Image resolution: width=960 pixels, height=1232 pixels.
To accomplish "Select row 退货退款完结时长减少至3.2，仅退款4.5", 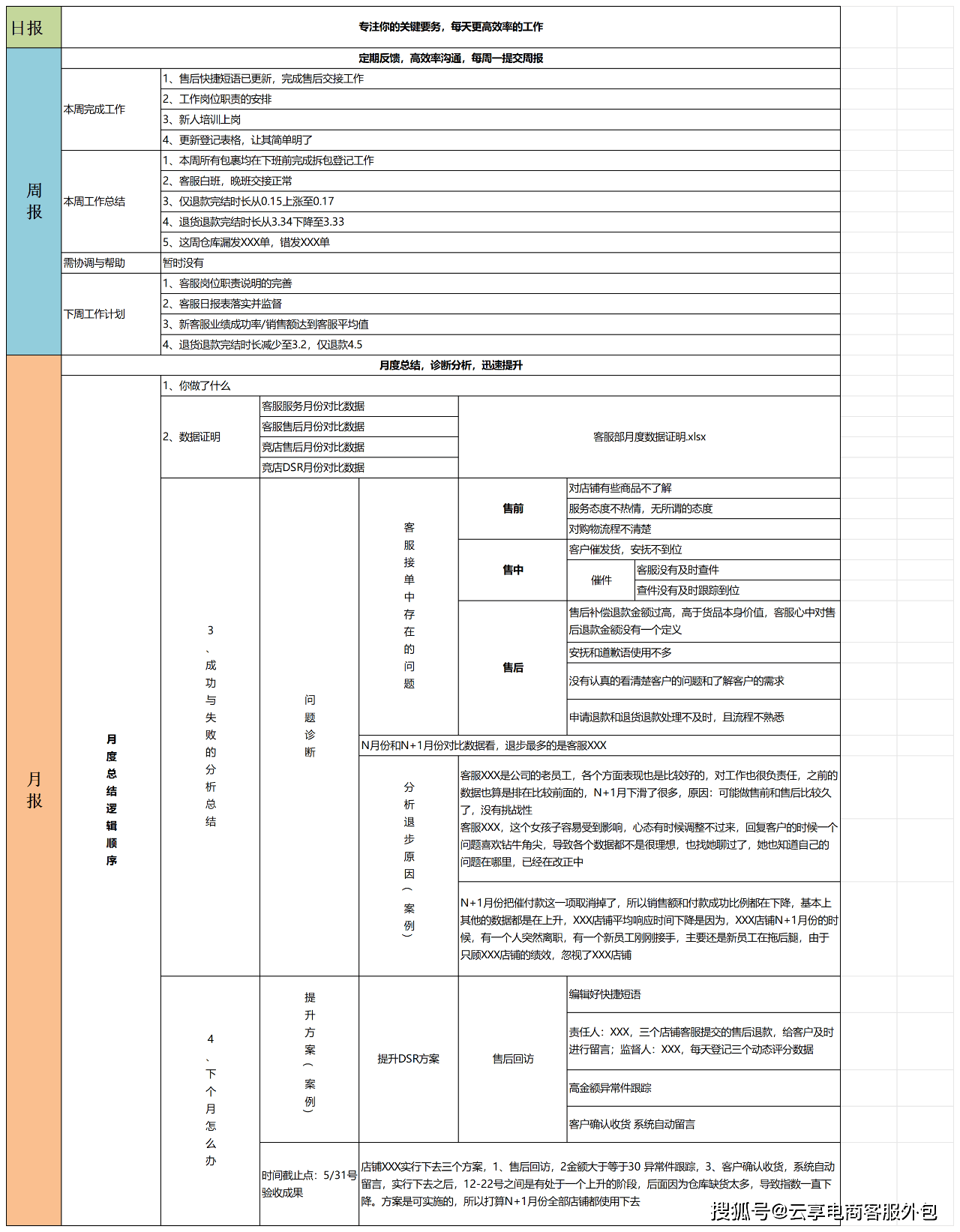I will [500, 345].
